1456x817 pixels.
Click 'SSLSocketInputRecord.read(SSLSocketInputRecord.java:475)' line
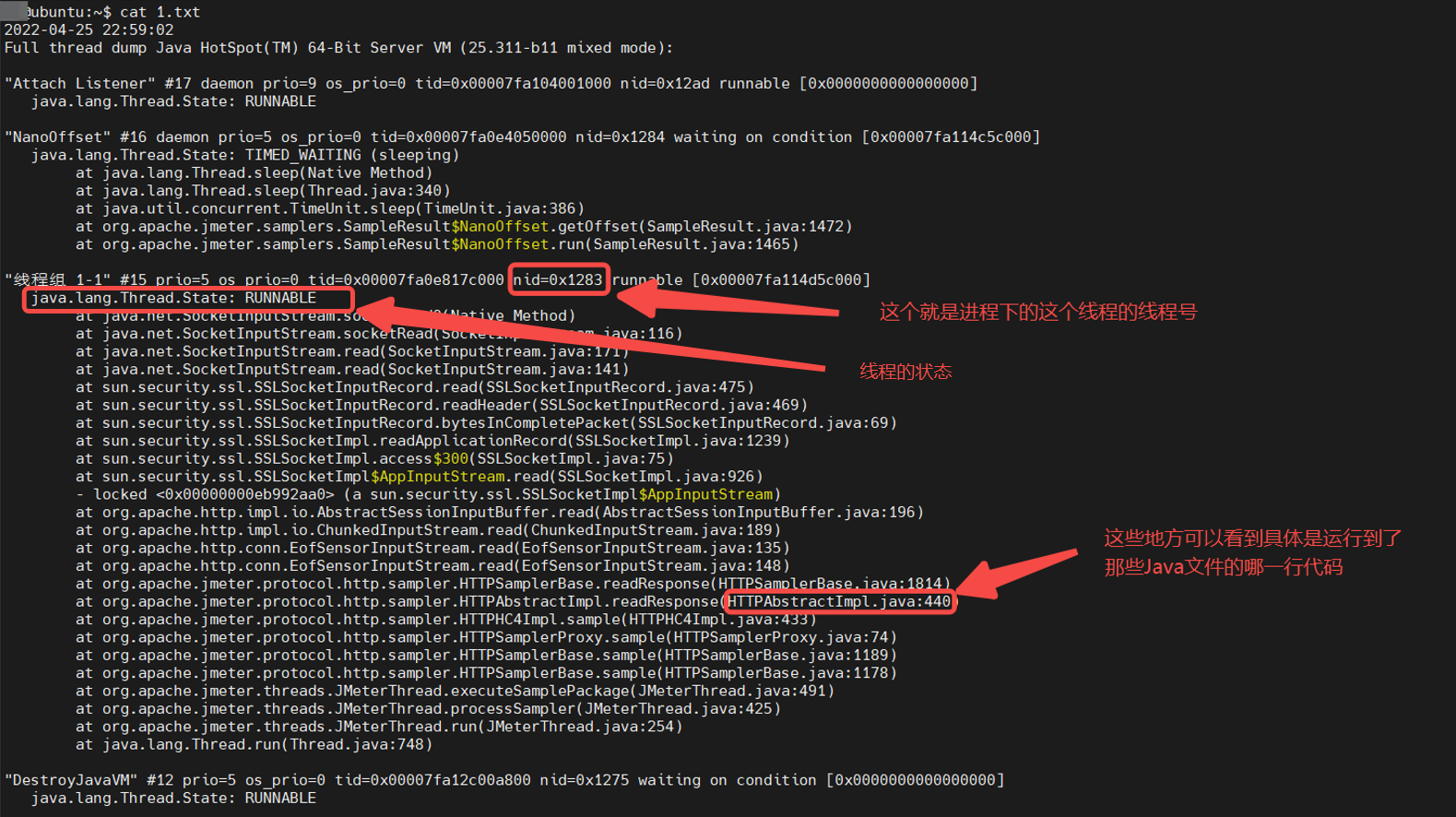[415, 387]
